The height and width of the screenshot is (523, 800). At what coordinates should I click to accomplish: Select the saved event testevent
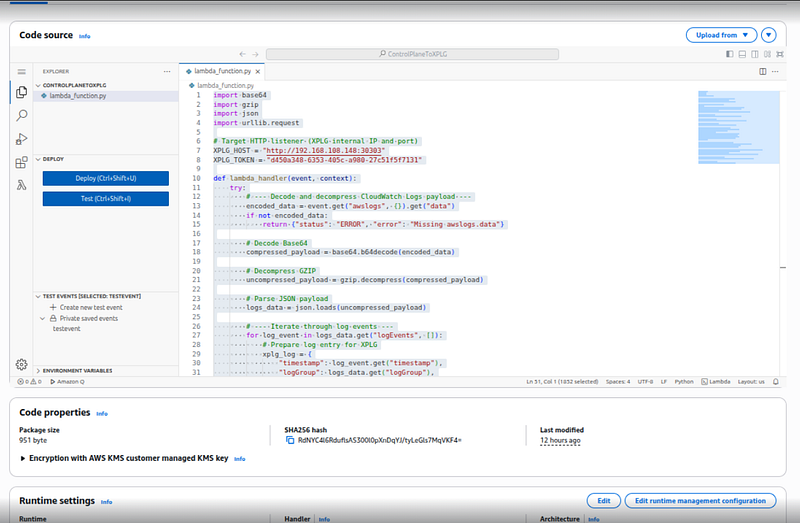tap(66, 329)
